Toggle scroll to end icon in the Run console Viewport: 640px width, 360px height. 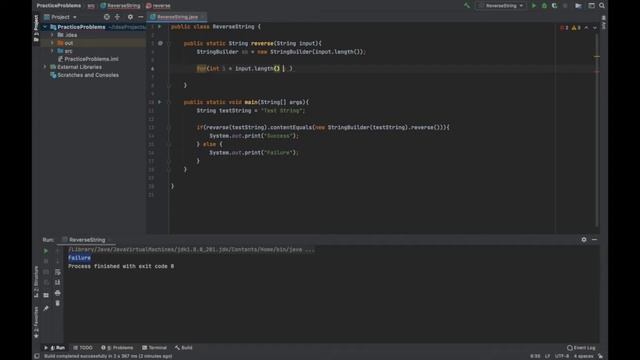click(x=58, y=282)
